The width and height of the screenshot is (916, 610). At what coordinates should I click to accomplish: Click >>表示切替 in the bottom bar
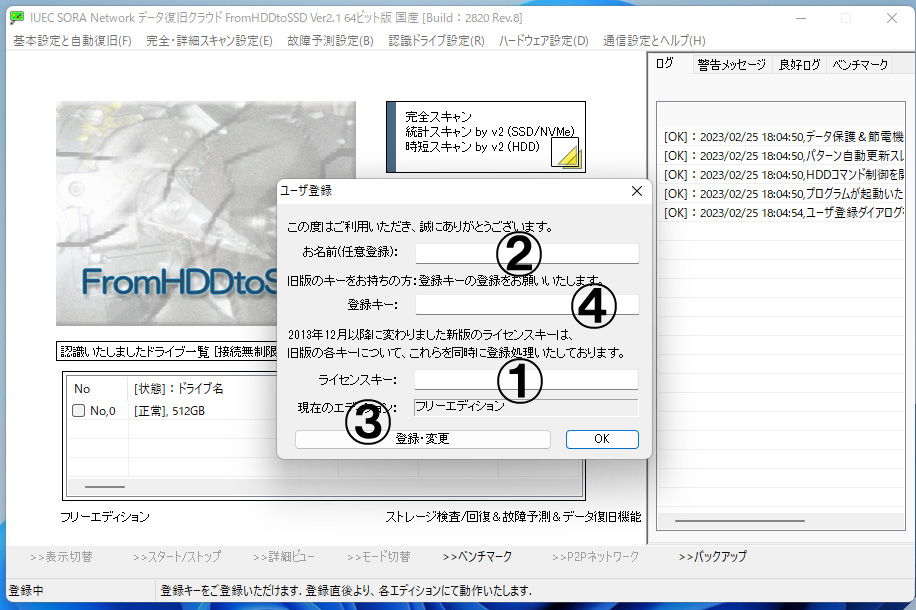61,557
